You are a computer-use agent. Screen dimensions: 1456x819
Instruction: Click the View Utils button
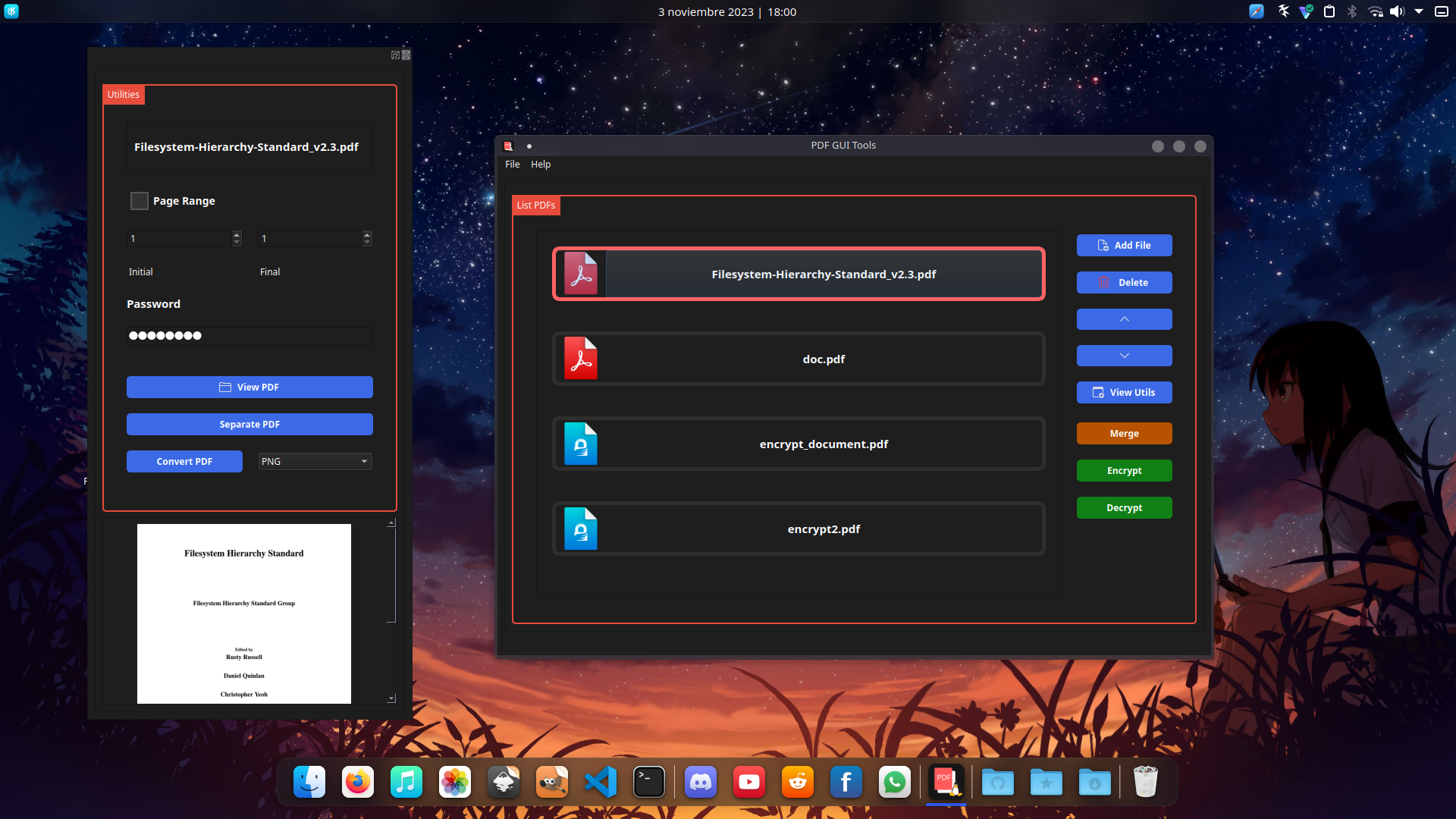(1124, 392)
